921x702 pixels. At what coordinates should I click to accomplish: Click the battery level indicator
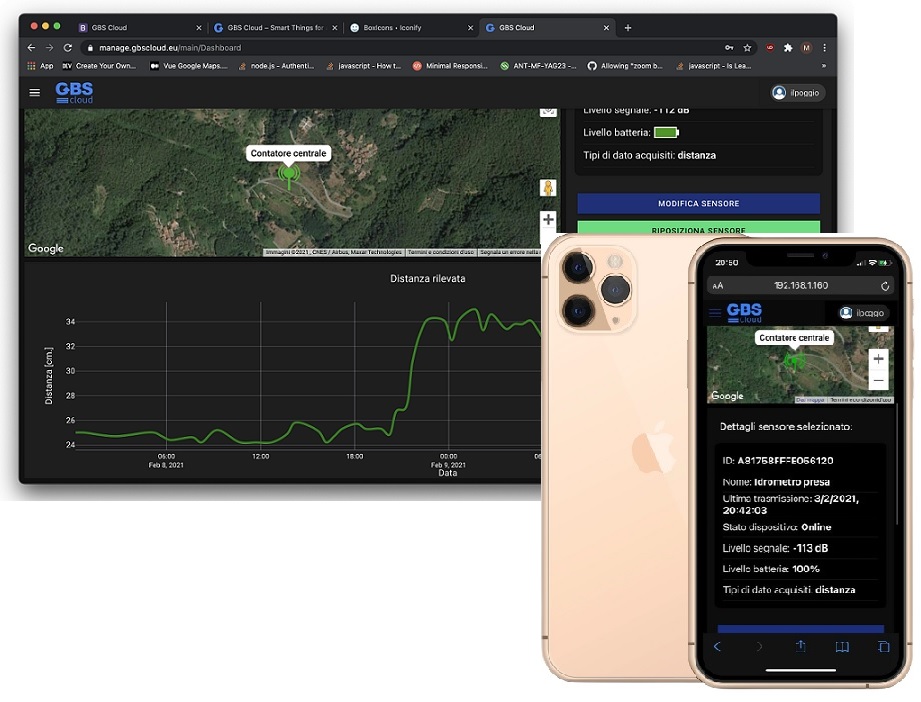(x=667, y=133)
